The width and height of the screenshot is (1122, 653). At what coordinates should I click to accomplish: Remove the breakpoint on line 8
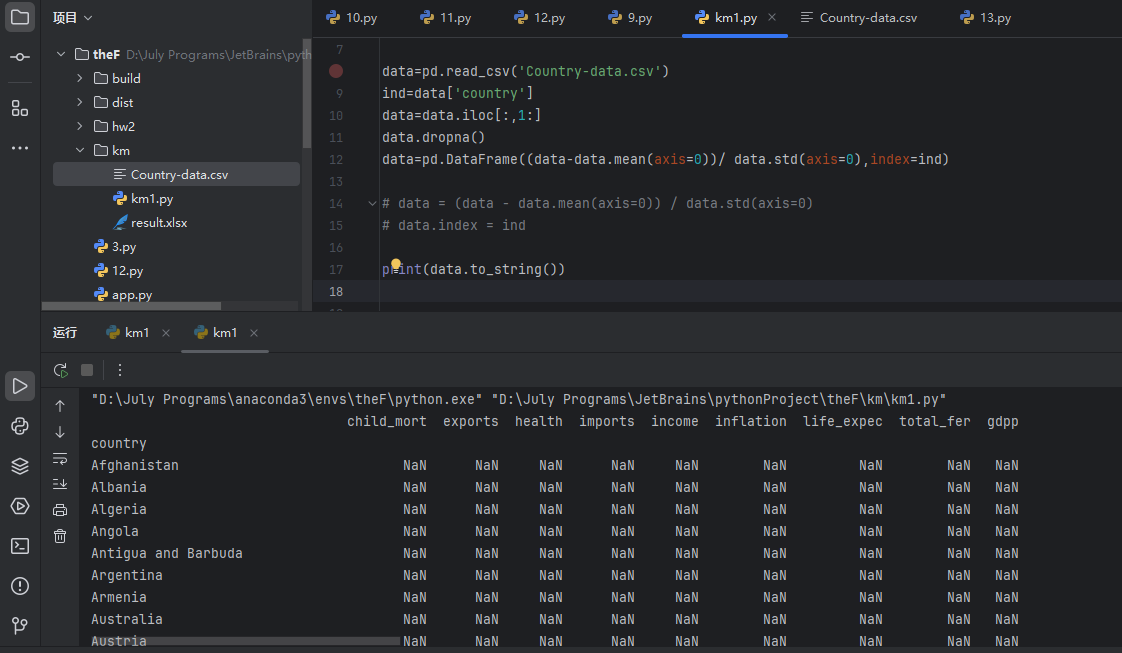coord(336,71)
